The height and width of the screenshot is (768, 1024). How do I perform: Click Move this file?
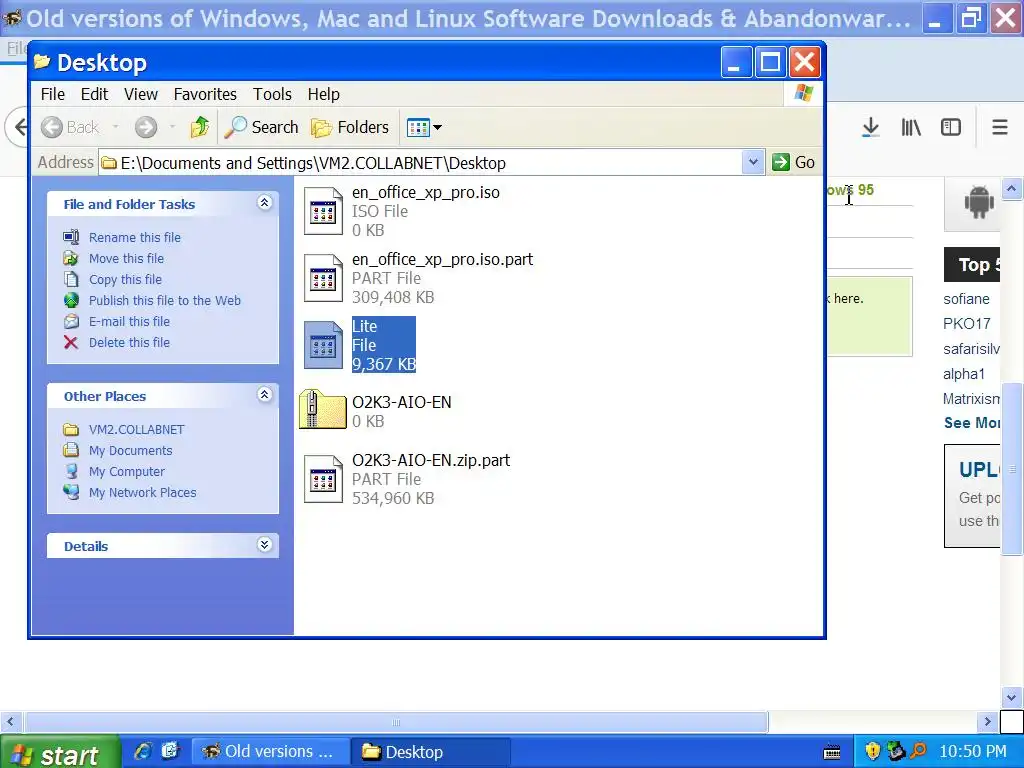pos(126,258)
